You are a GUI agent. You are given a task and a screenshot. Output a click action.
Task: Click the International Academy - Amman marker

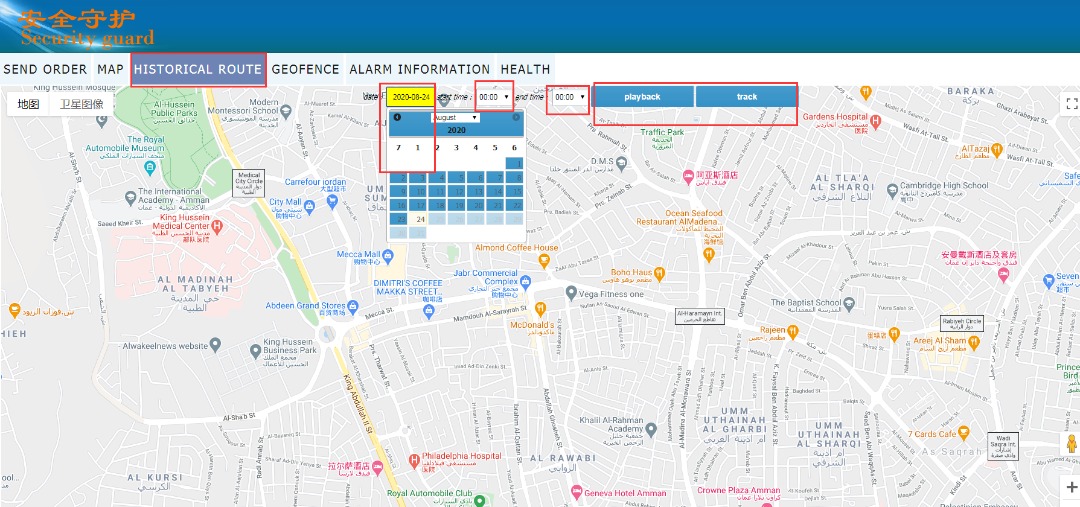[x=130, y=200]
